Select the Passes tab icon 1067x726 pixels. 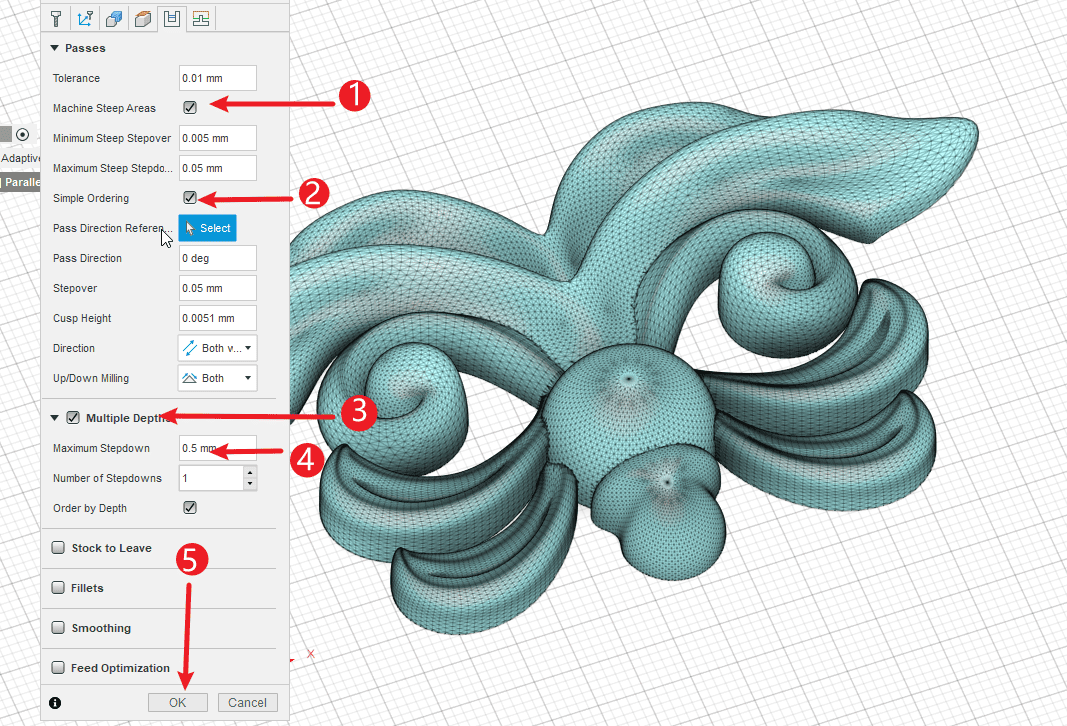point(172,18)
